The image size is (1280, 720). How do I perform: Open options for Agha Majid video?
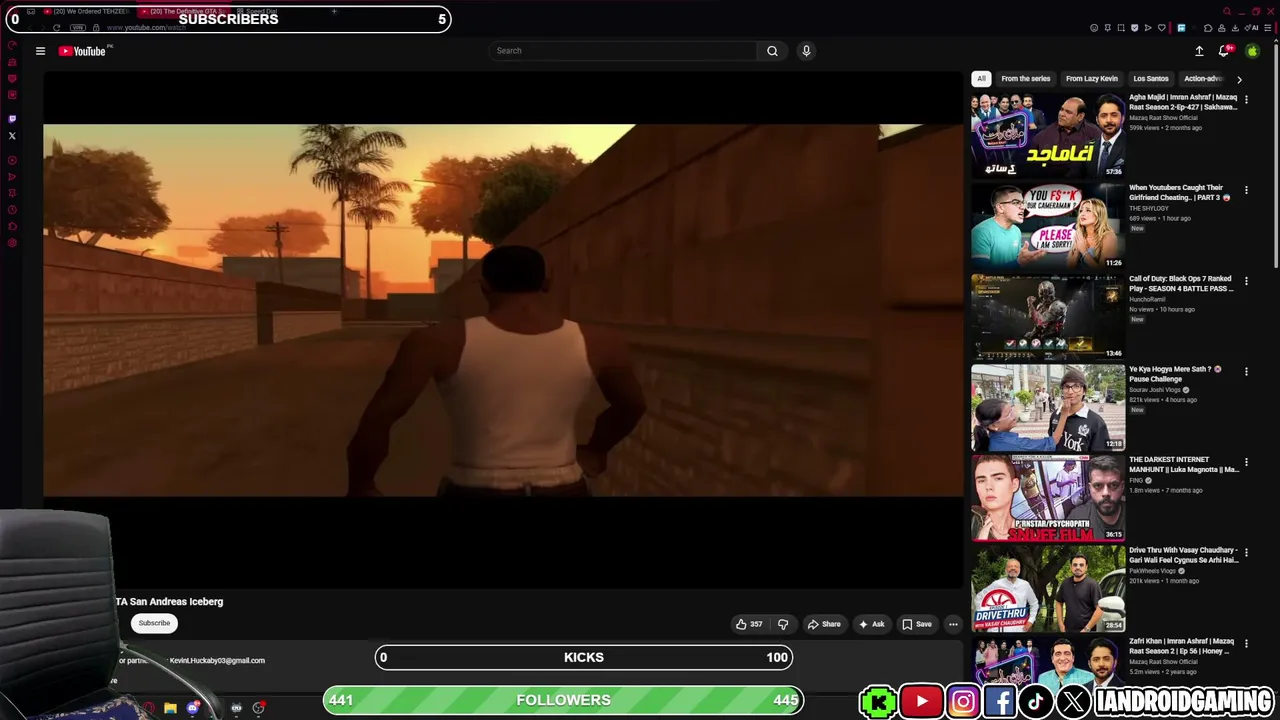1246,100
